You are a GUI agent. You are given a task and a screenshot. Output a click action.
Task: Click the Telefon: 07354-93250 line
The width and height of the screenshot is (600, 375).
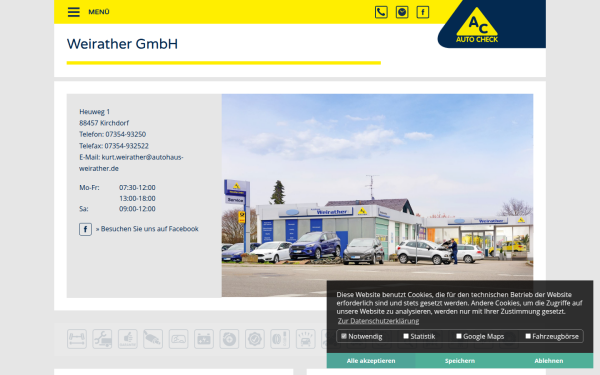(112, 134)
